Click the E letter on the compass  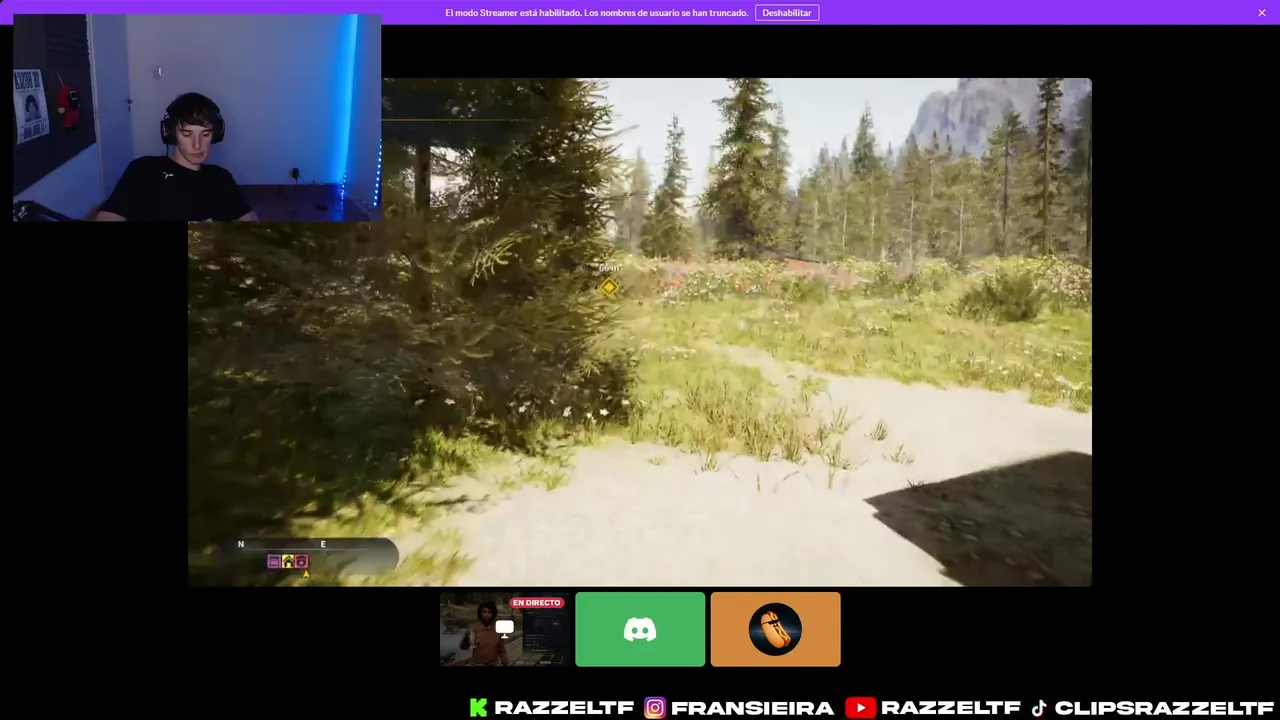point(323,544)
